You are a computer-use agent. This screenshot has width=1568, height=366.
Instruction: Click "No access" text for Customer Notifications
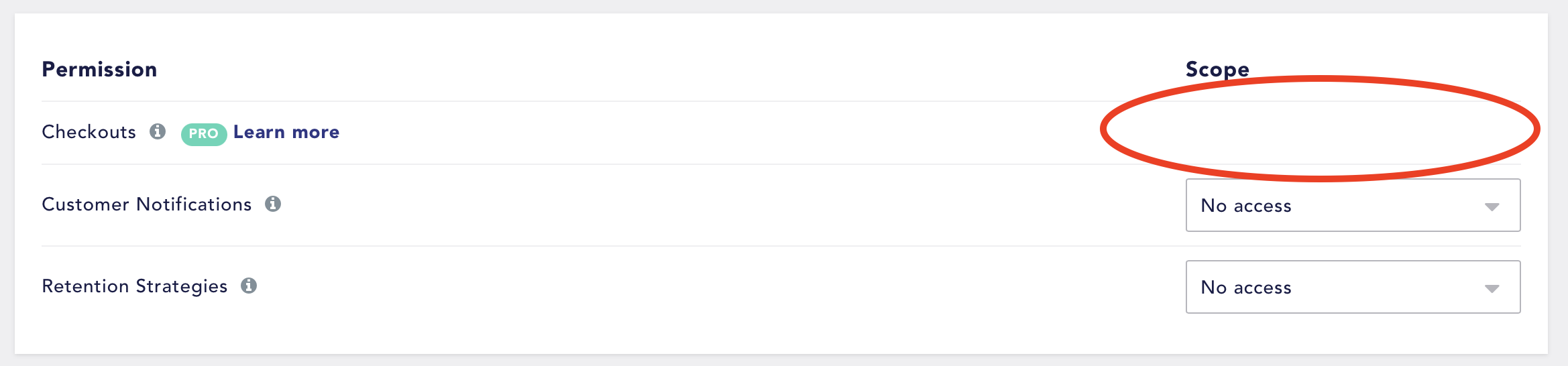1246,206
